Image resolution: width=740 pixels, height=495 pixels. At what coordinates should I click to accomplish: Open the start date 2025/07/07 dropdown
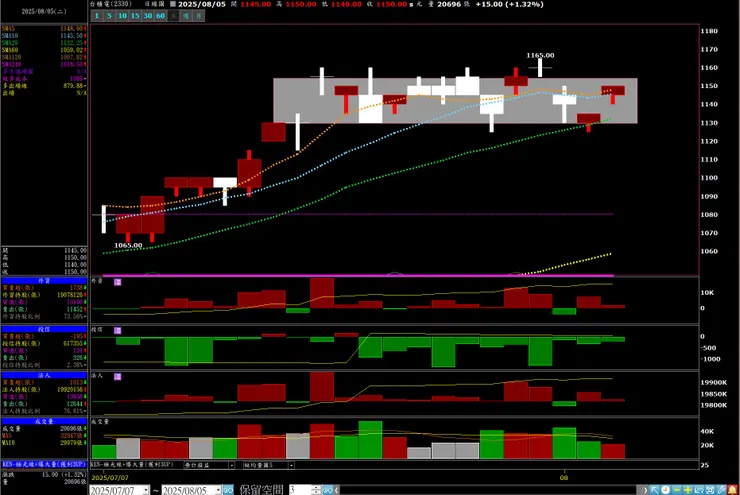[x=146, y=490]
